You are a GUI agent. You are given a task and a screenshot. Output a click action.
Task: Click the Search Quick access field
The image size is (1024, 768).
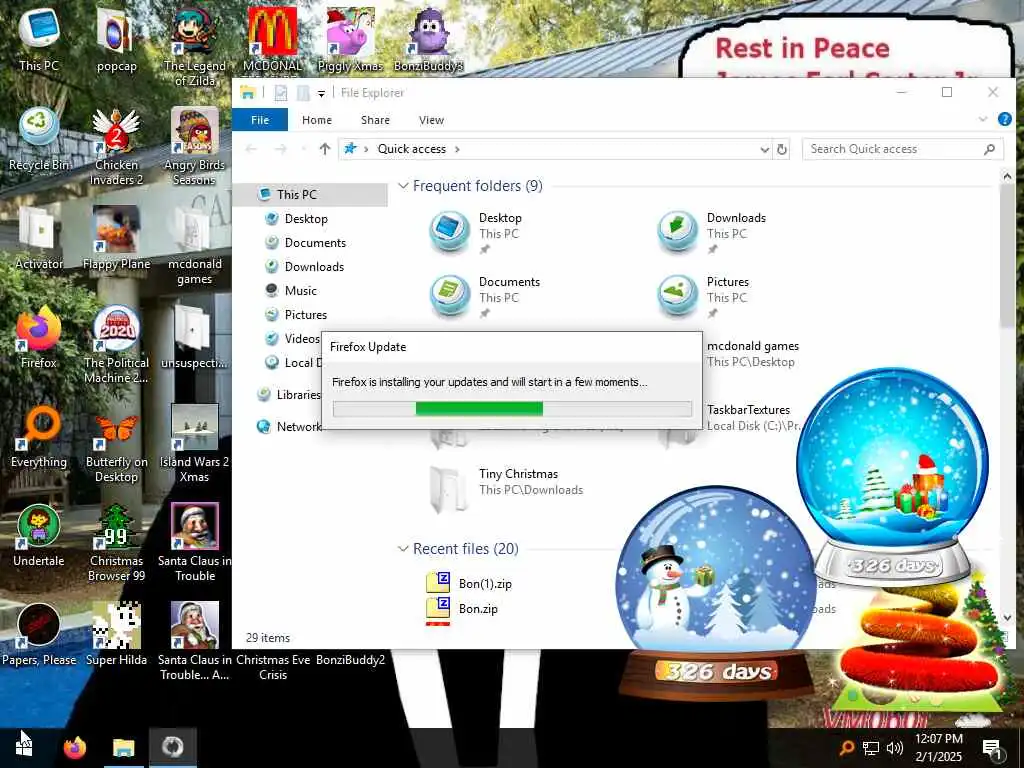[x=903, y=149]
